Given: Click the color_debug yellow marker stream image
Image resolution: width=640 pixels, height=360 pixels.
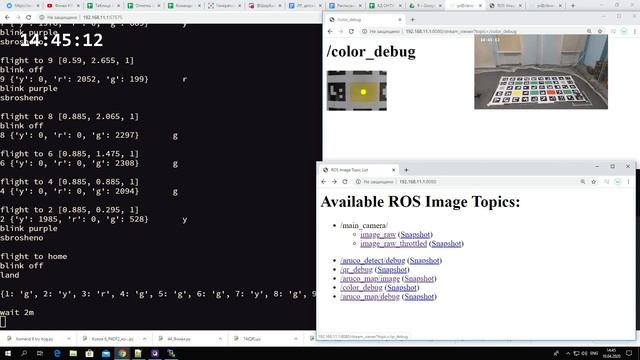Looking at the screenshot, I should coord(357,91).
